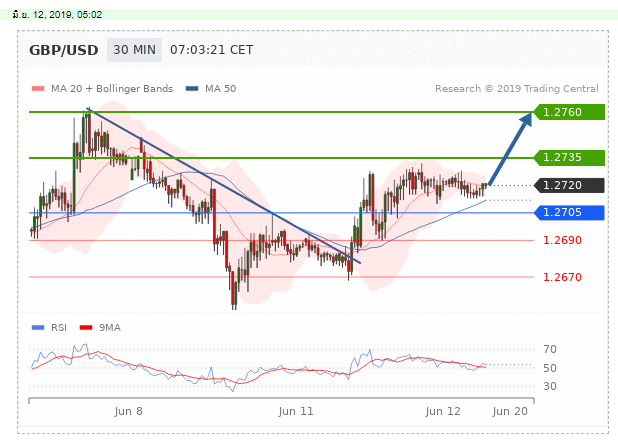Click the blue MA 50 legend swatch

pos(192,89)
